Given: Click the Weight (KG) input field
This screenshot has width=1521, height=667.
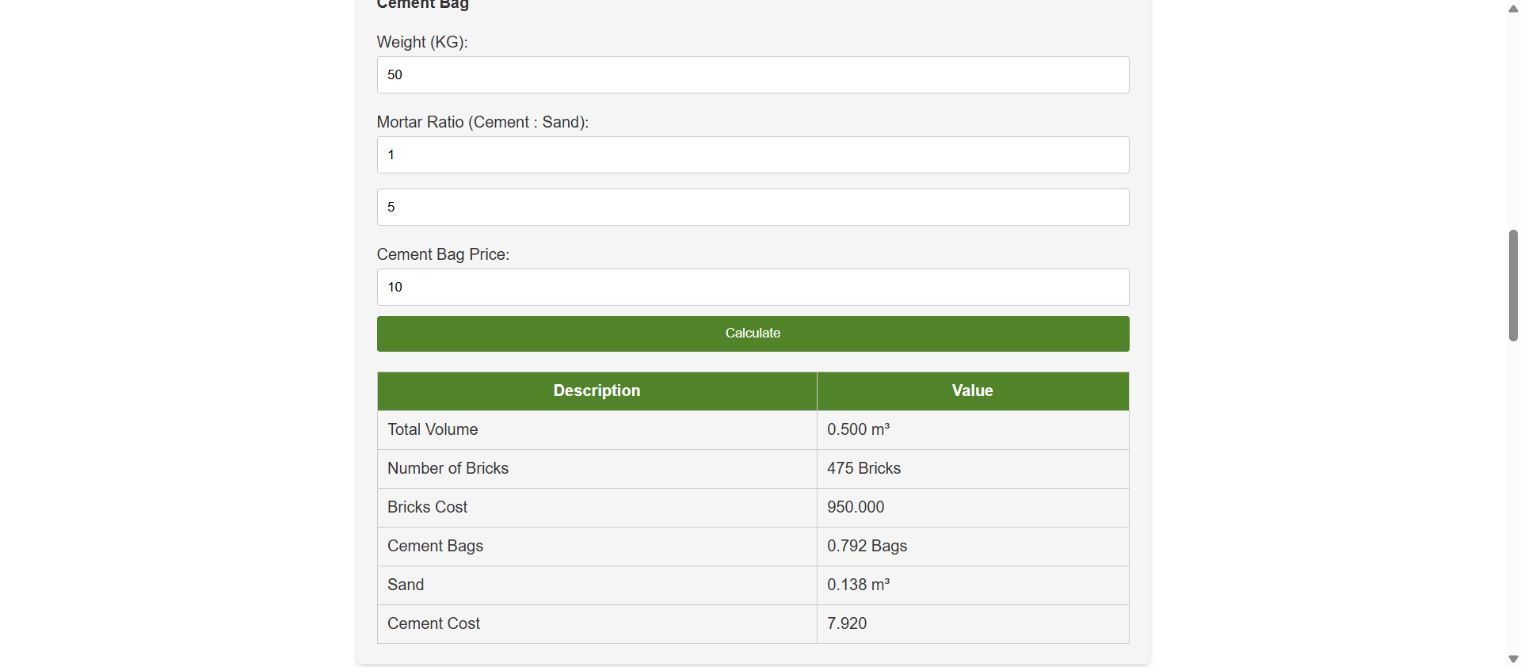Looking at the screenshot, I should point(753,75).
